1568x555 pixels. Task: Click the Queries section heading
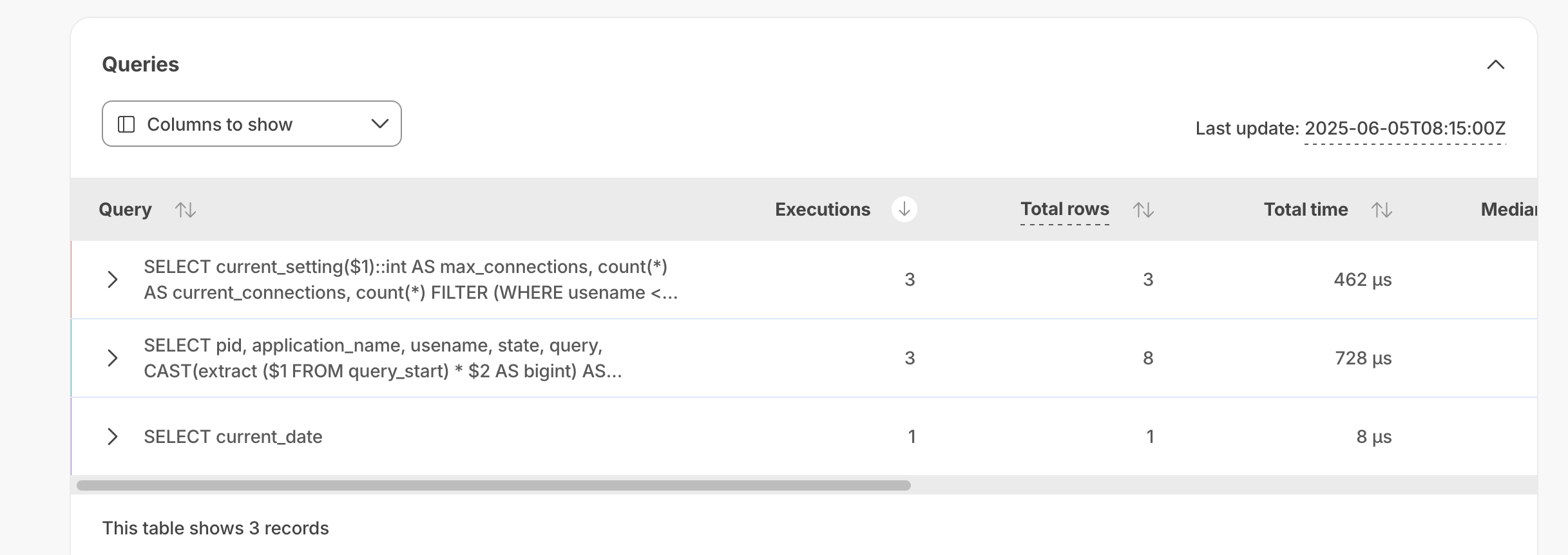(x=140, y=64)
